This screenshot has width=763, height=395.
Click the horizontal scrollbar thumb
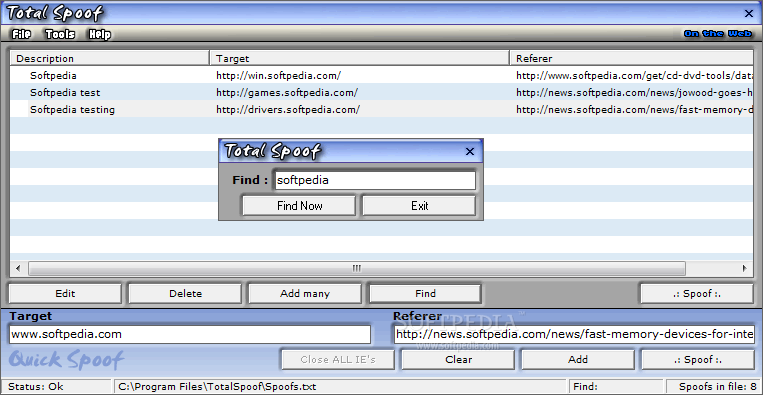[x=357, y=268]
